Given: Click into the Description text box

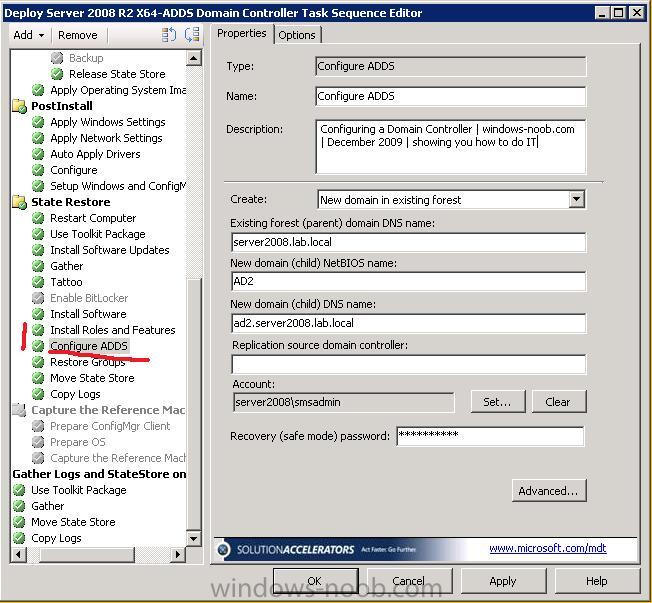Looking at the screenshot, I should (451, 147).
